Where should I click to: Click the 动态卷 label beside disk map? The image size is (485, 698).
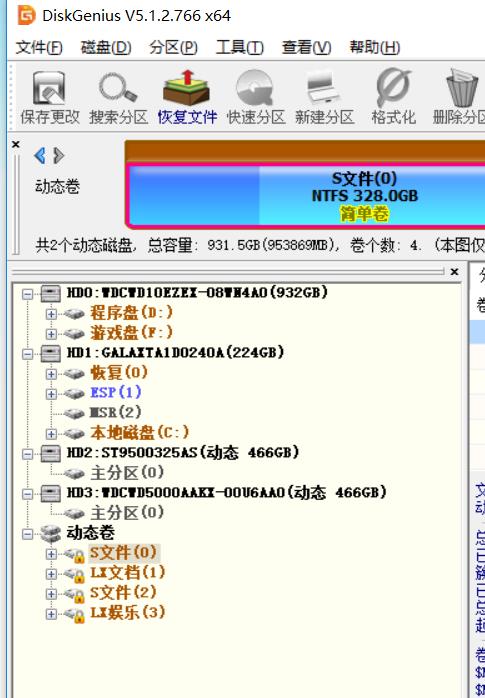[x=57, y=186]
